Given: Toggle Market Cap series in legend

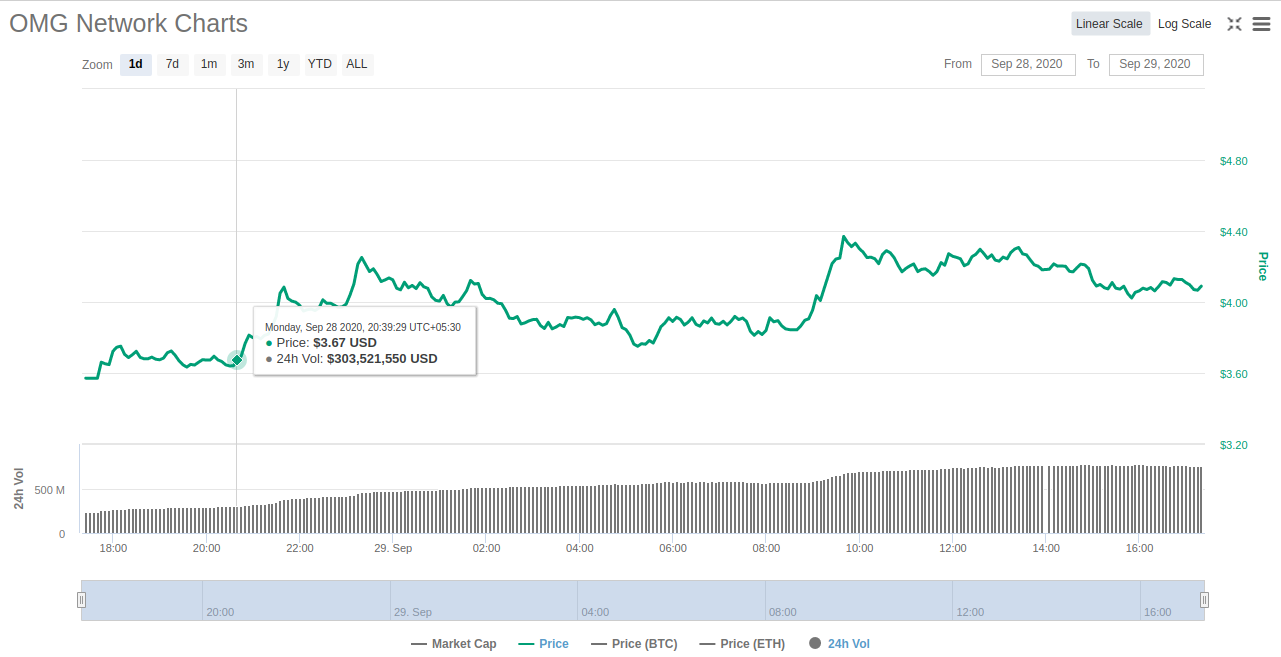Looking at the screenshot, I should (454, 644).
